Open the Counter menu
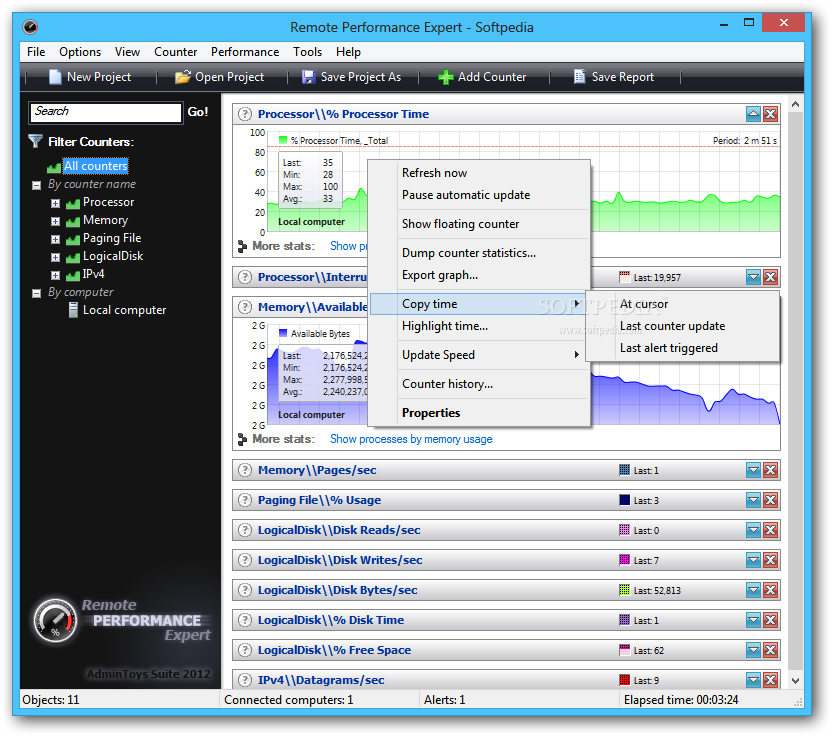The width and height of the screenshot is (832, 736). coord(176,52)
